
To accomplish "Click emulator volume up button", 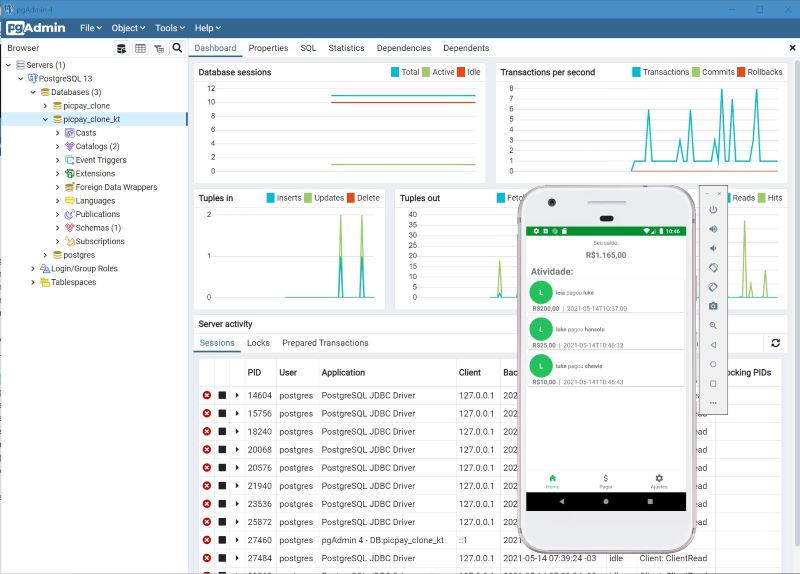I will 713,229.
